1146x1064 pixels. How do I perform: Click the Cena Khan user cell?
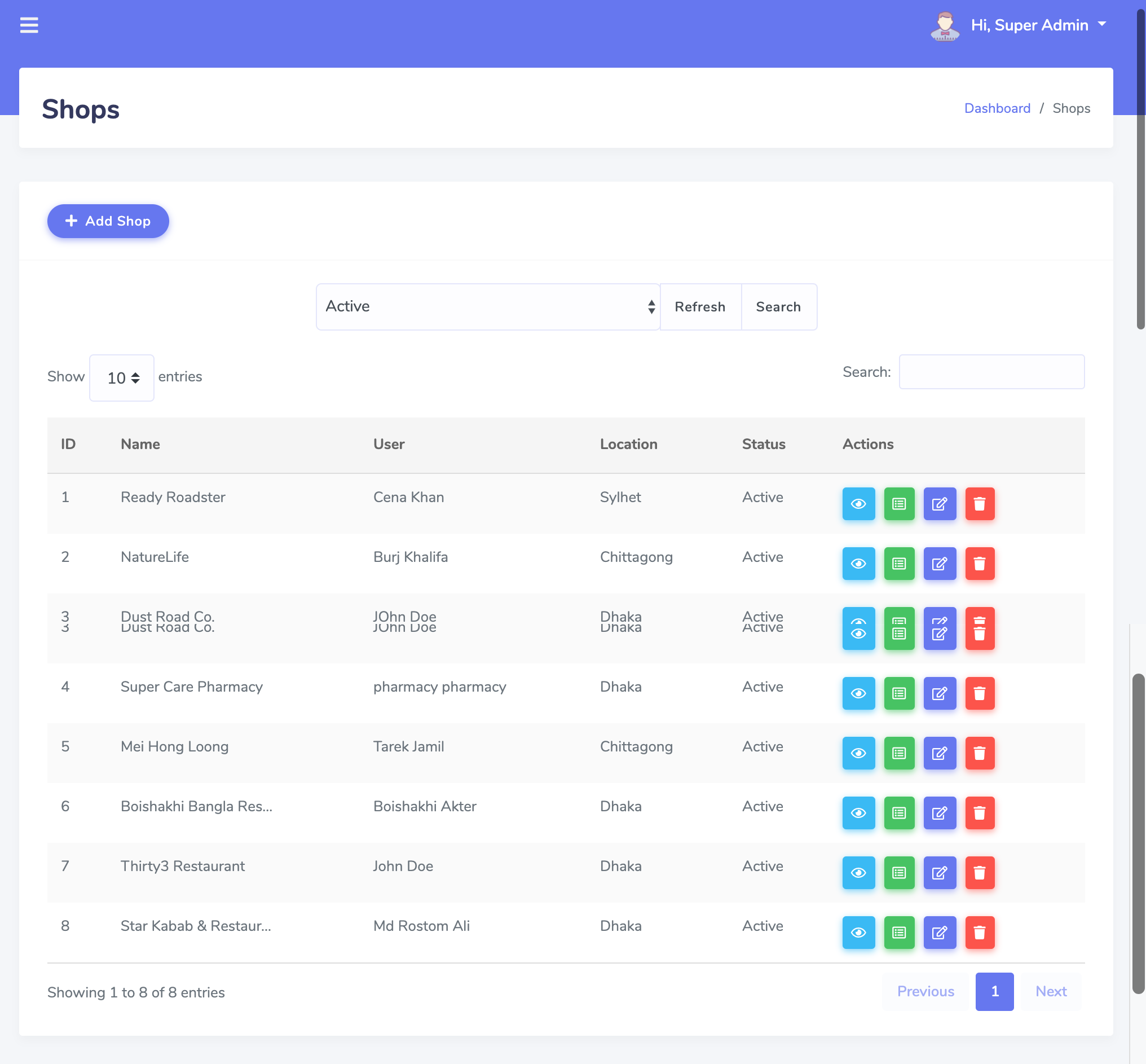tap(408, 498)
